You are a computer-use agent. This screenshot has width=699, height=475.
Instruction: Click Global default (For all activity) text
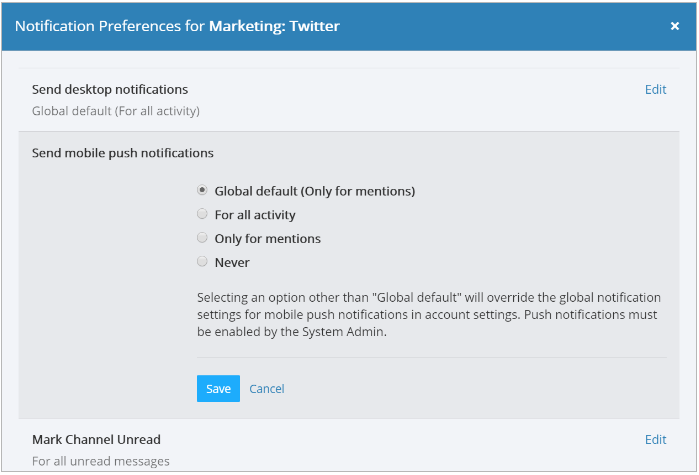point(115,111)
